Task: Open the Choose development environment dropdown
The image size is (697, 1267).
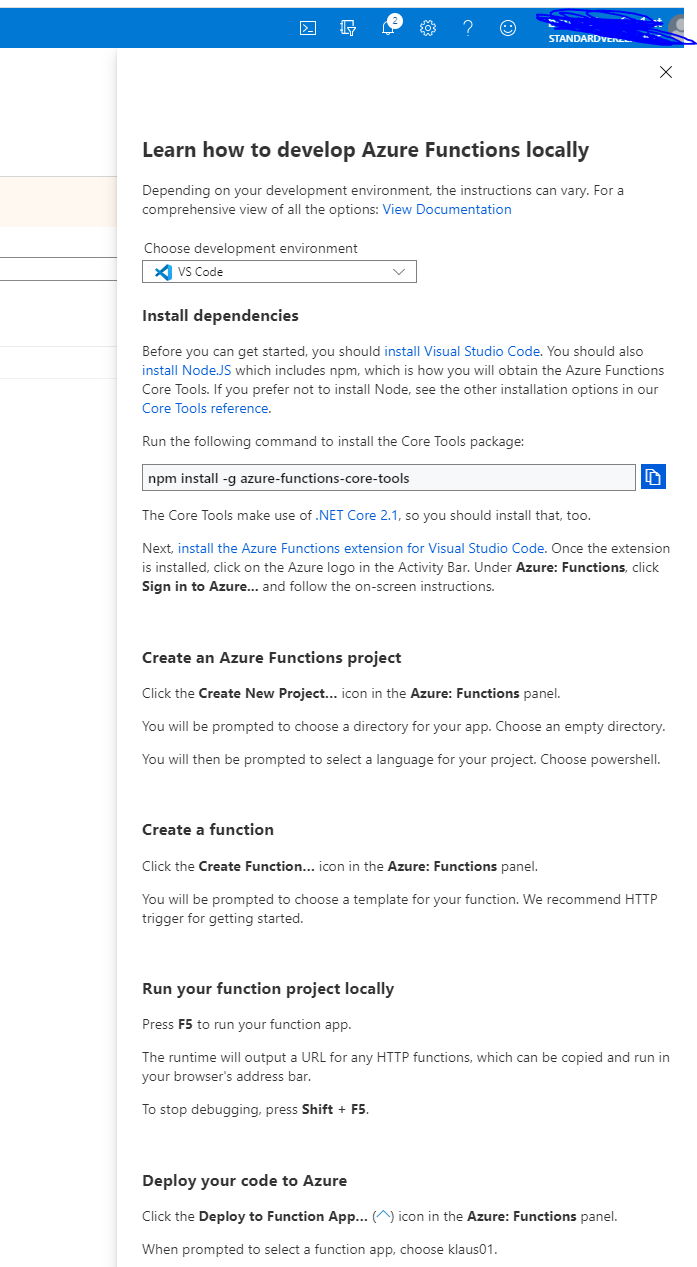Action: coord(279,271)
